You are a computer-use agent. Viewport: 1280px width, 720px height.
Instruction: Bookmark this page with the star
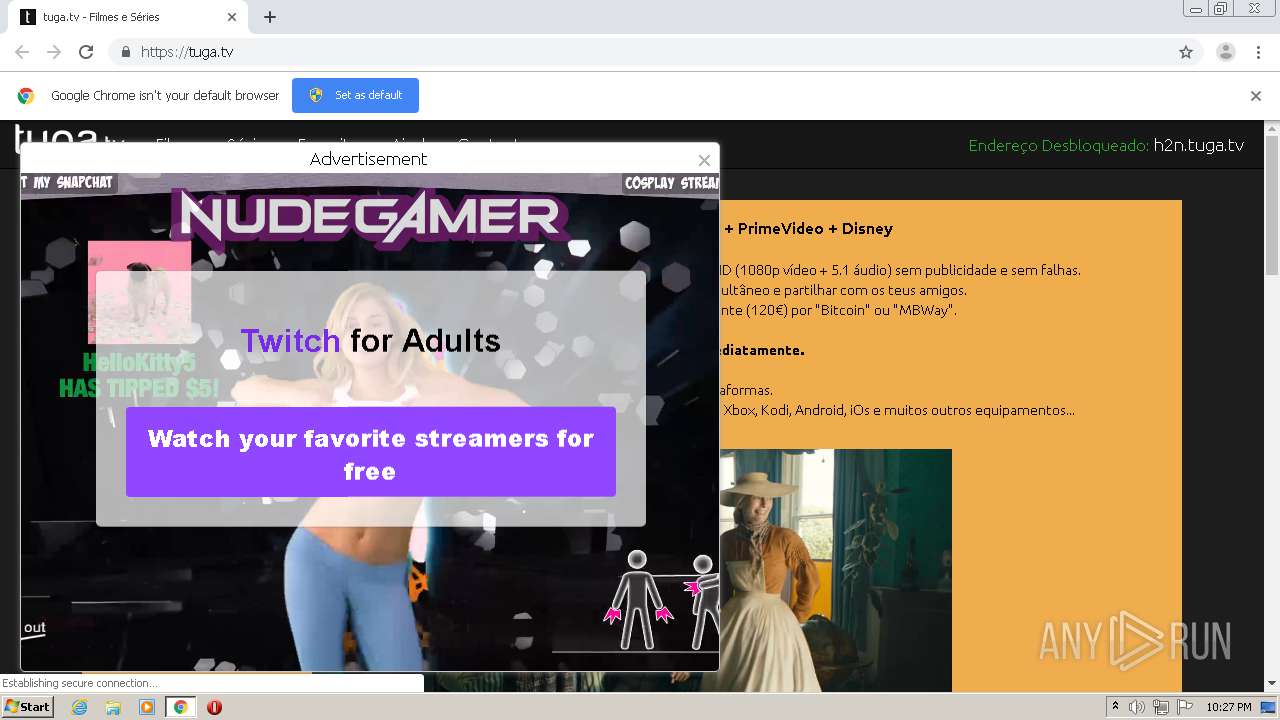pos(1186,52)
